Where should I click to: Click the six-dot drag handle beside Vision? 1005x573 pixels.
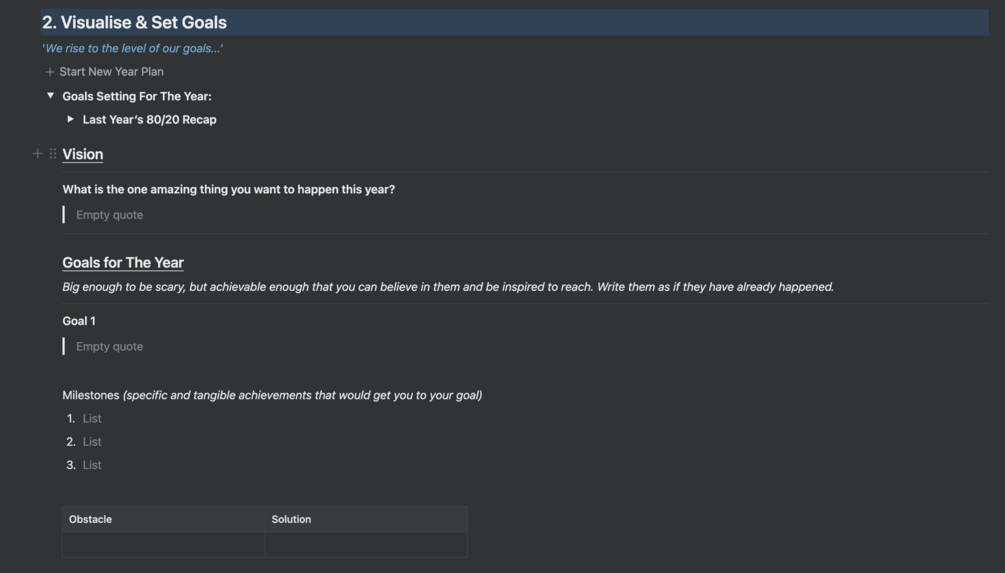[x=53, y=154]
